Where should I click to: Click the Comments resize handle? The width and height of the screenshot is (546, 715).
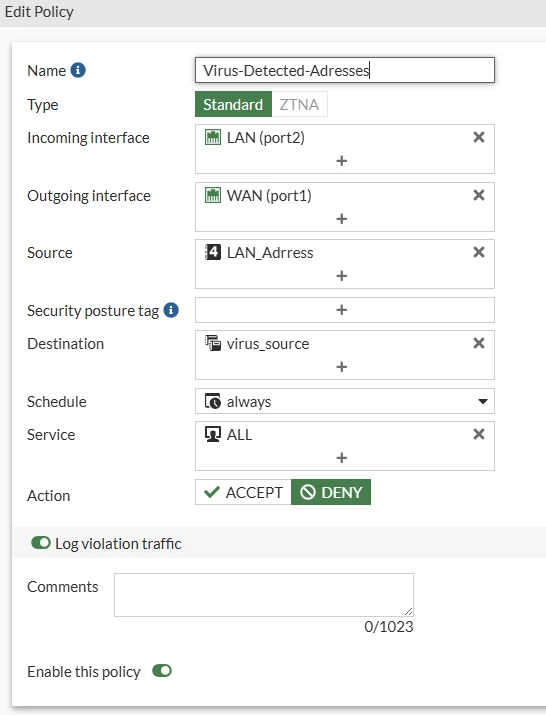409,611
